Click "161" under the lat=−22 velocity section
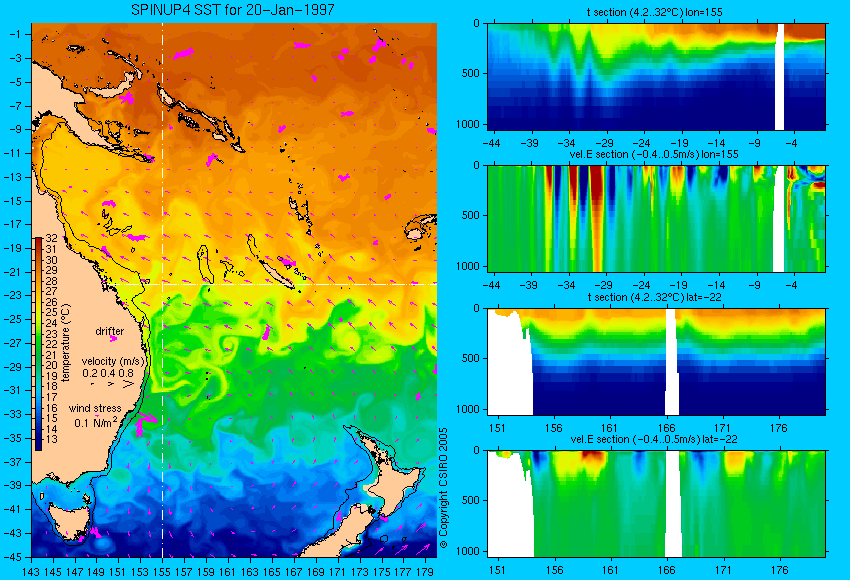 click(x=609, y=570)
